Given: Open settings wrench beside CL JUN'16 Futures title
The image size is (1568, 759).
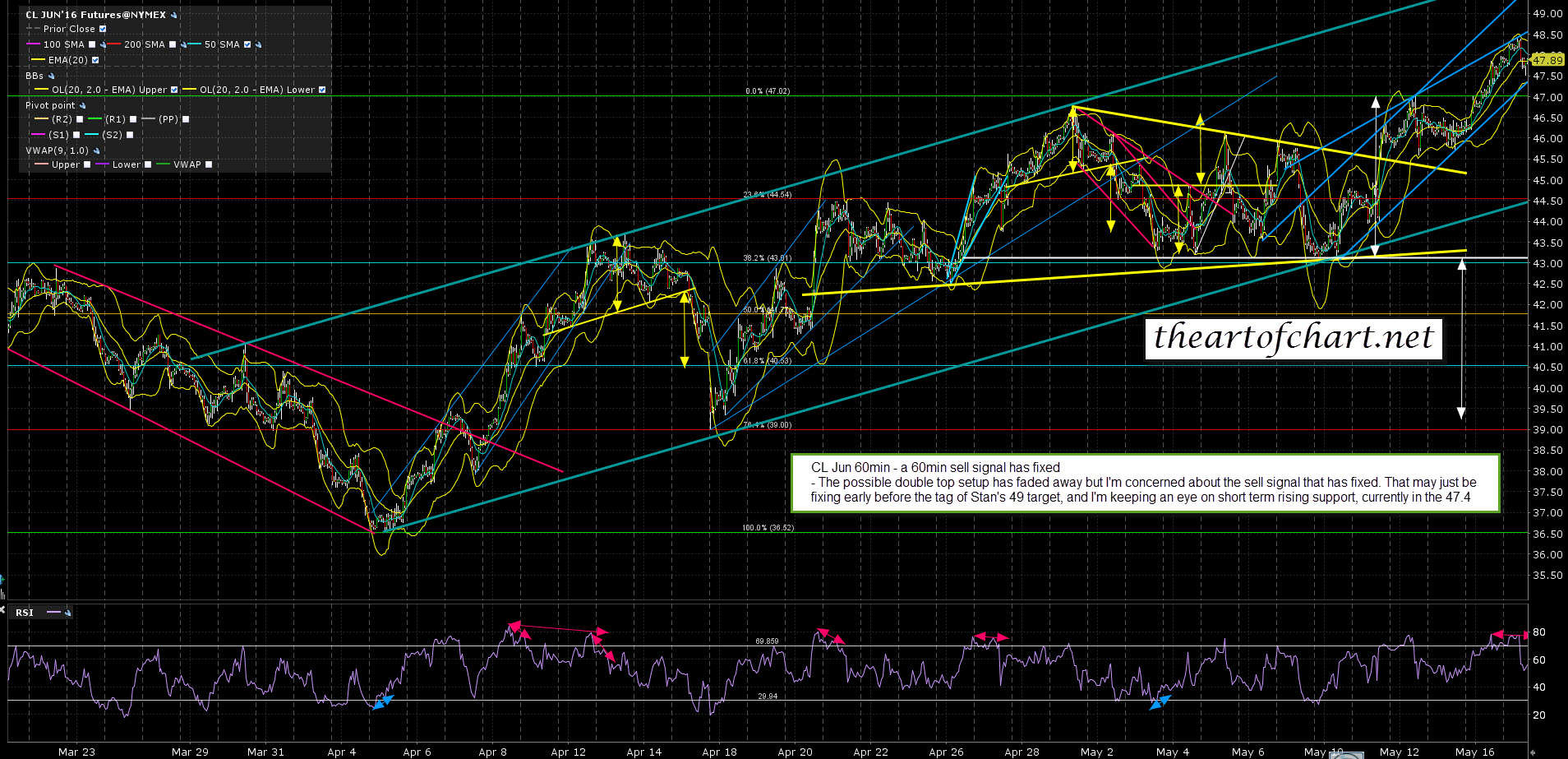Looking at the screenshot, I should [173, 15].
